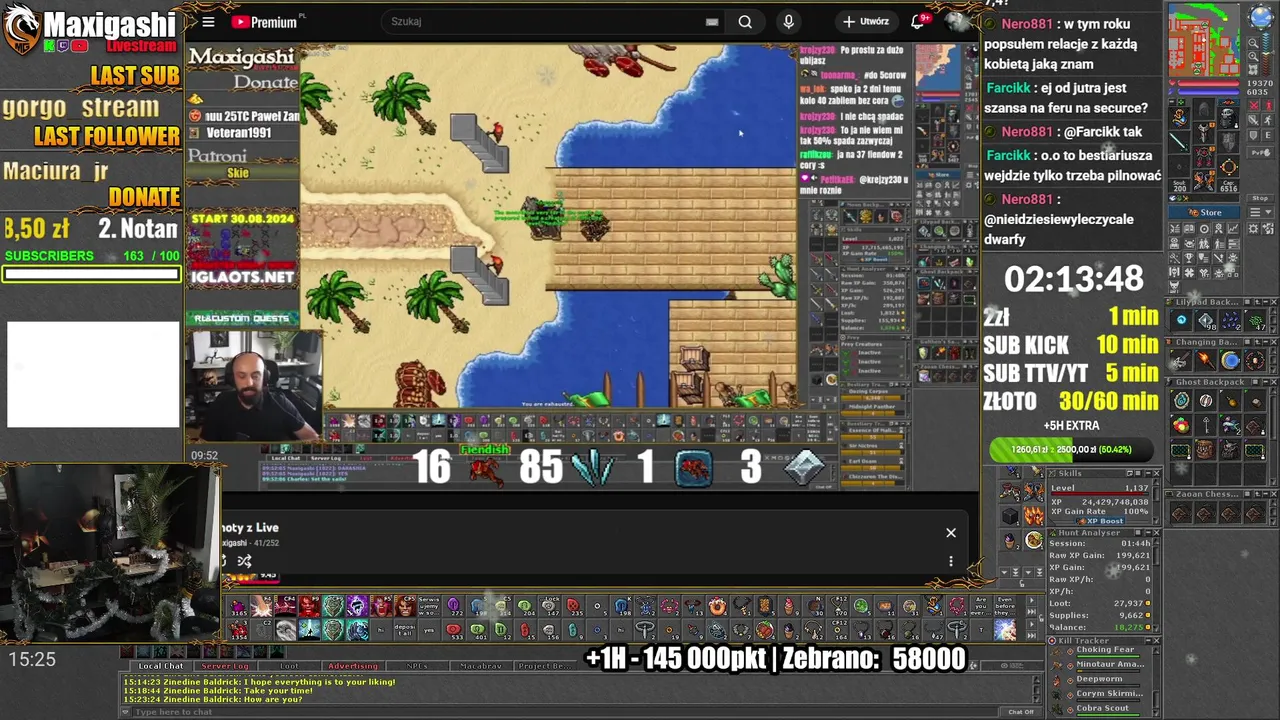Open the analytics chart-line icon
Screen dimensions: 1280x720
coord(1233,228)
